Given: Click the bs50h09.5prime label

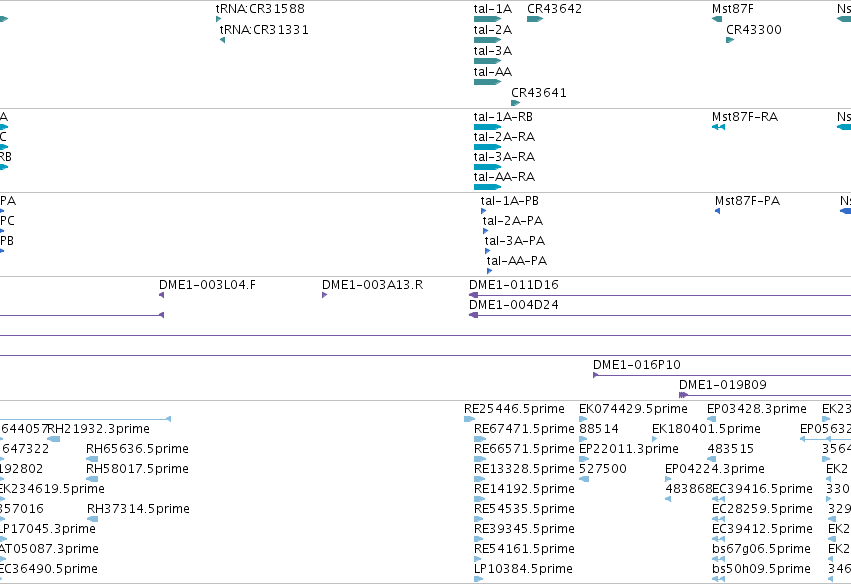Looking at the screenshot, I should tap(761, 569).
